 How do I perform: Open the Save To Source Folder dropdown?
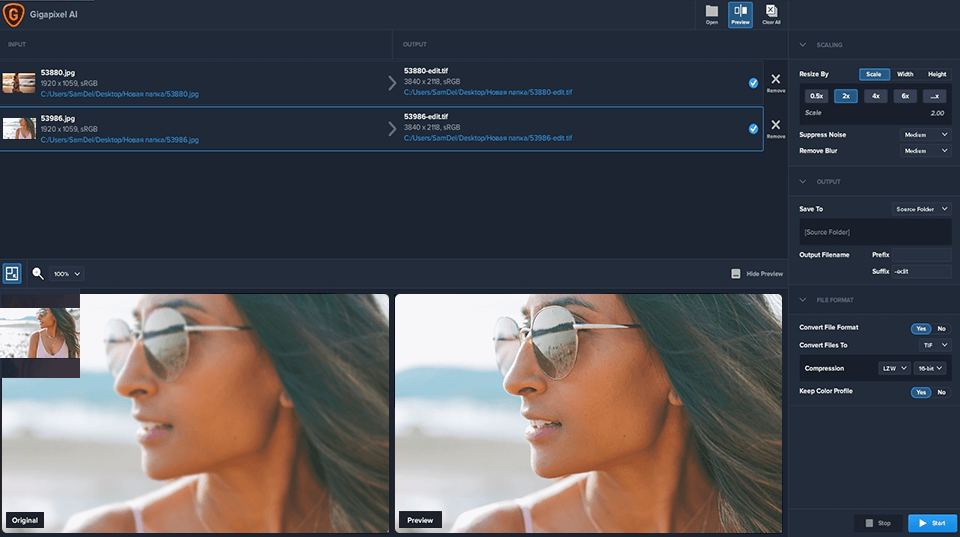coord(921,209)
